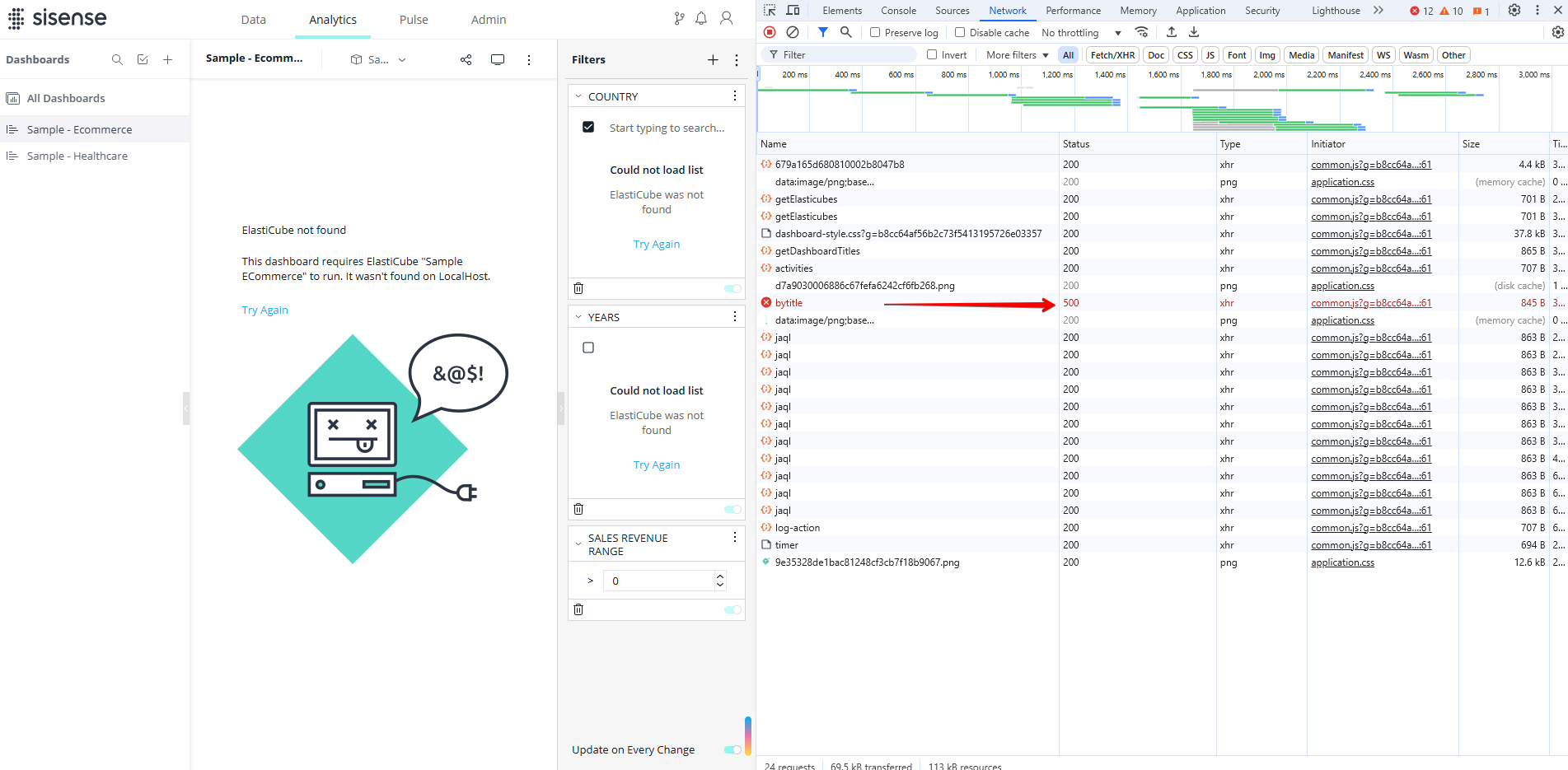Click the clear network log icon
Screen dimensions: 1568x770
click(793, 32)
